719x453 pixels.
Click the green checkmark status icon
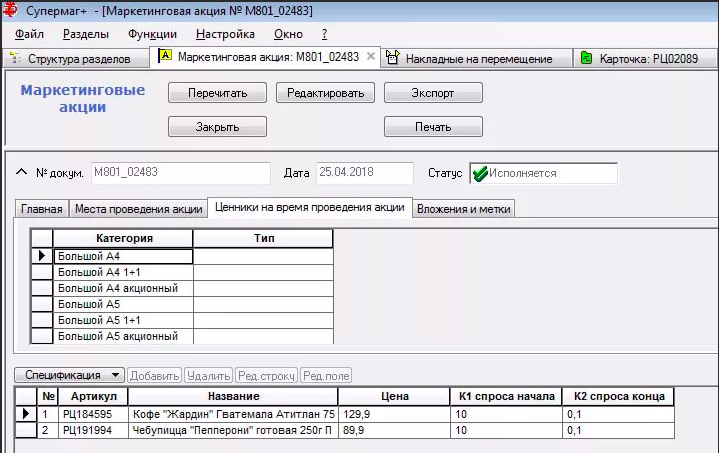click(x=480, y=173)
